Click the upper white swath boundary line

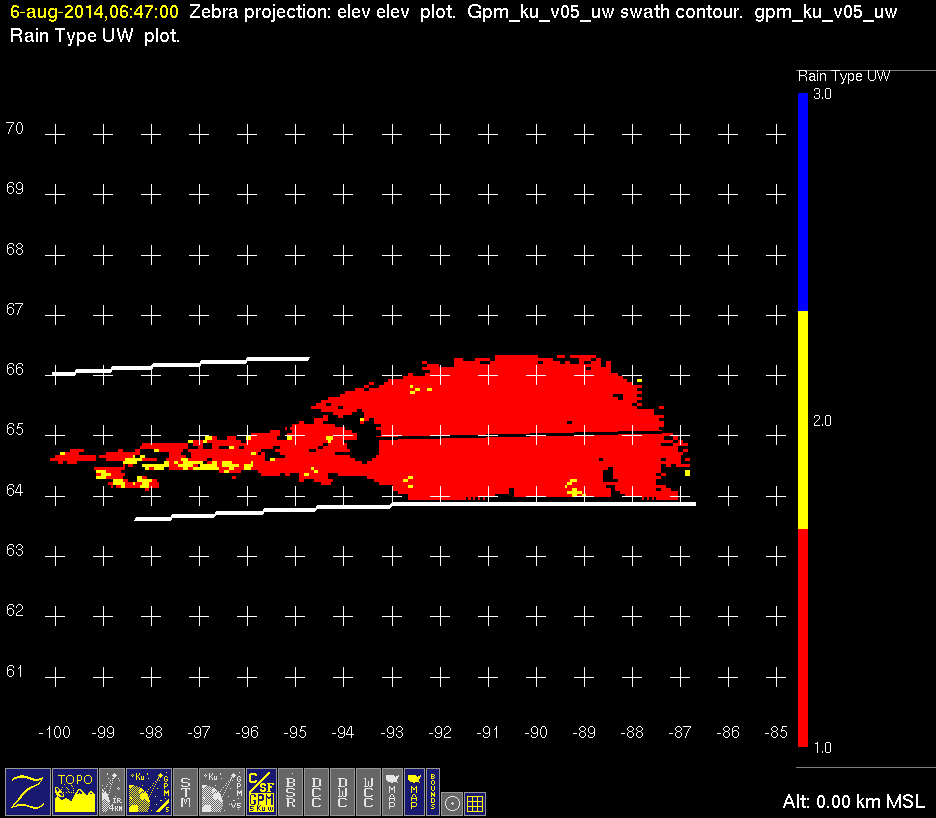click(x=181, y=365)
